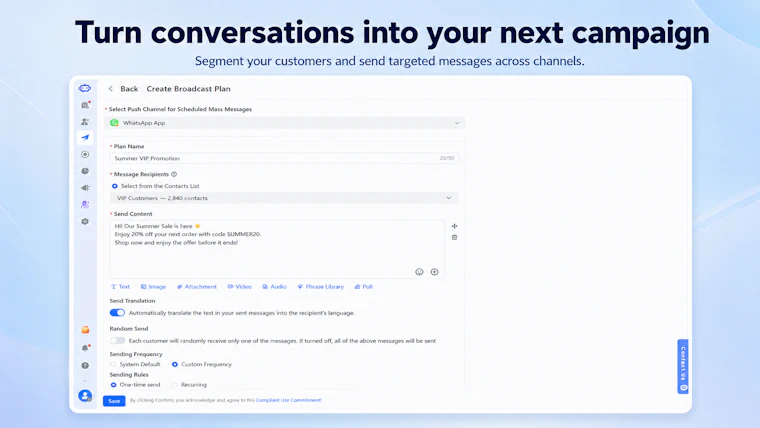
Task: Click the info icon beside Message Recipients
Action: point(174,174)
